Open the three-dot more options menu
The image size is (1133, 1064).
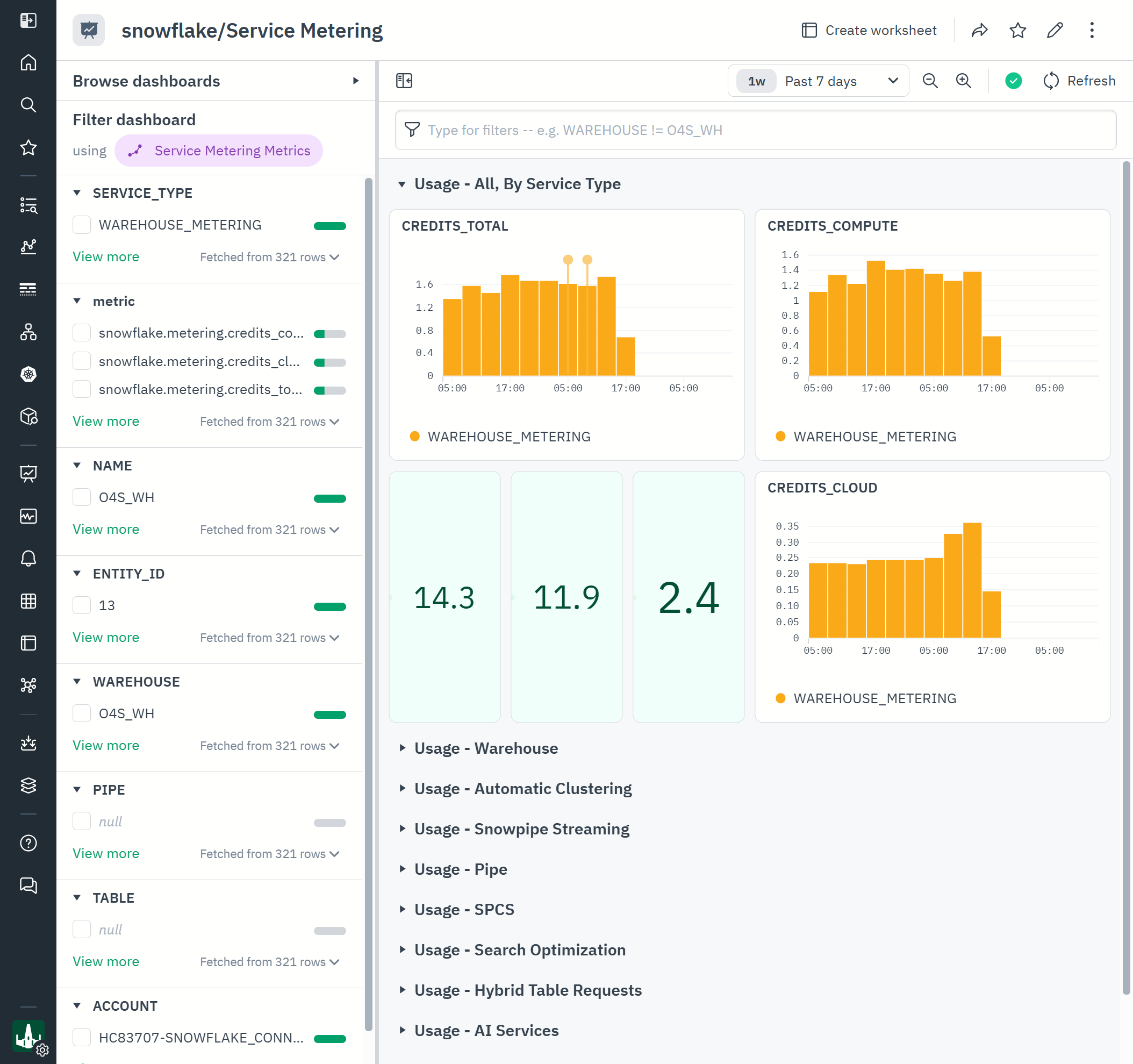1092,30
